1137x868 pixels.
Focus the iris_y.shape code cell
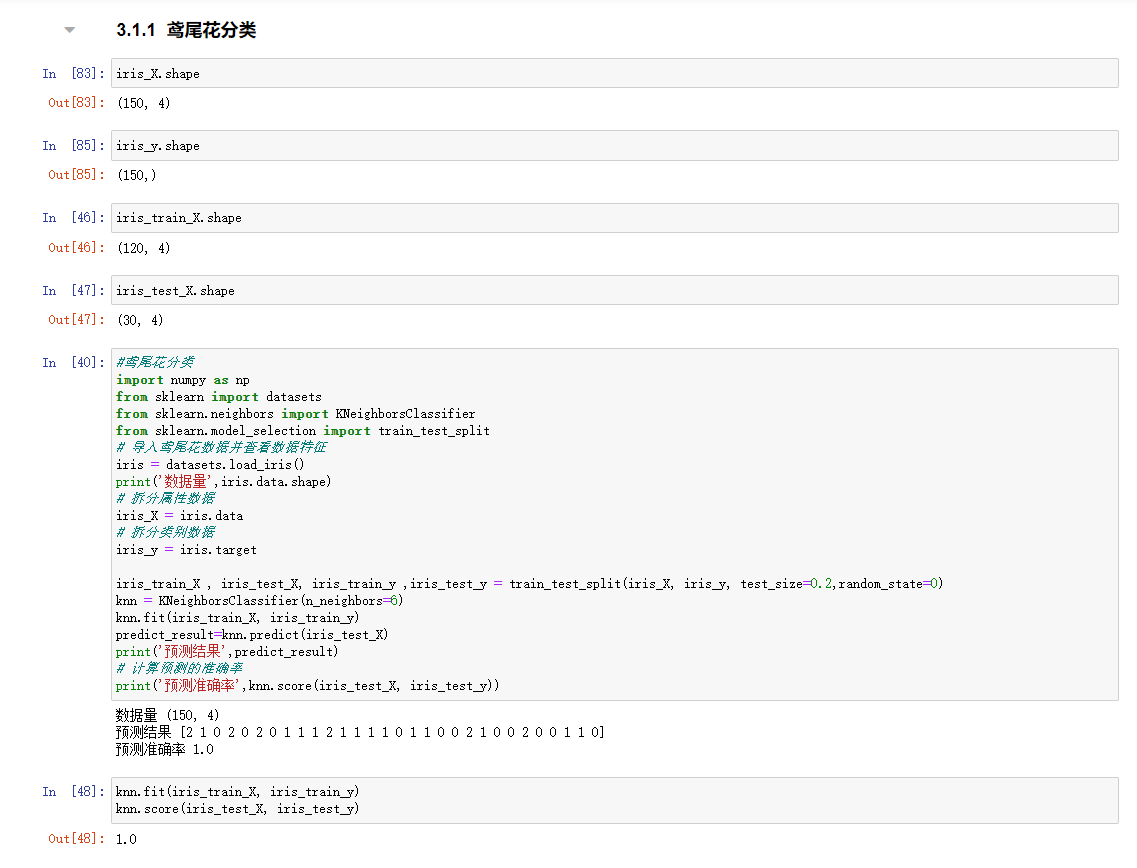coord(600,146)
